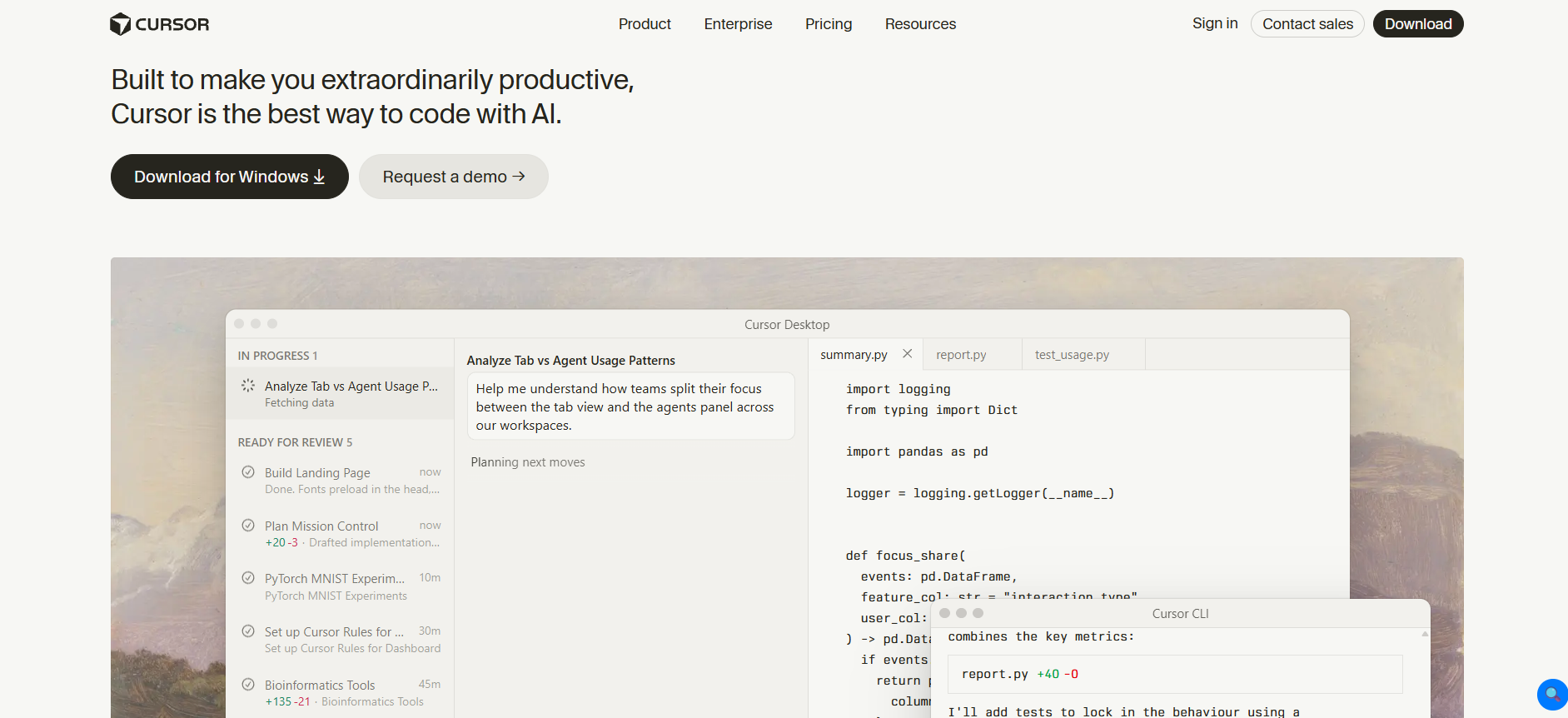Click the 'import pandas as pd' code line
Screen dimensions: 1568x718
917,451
